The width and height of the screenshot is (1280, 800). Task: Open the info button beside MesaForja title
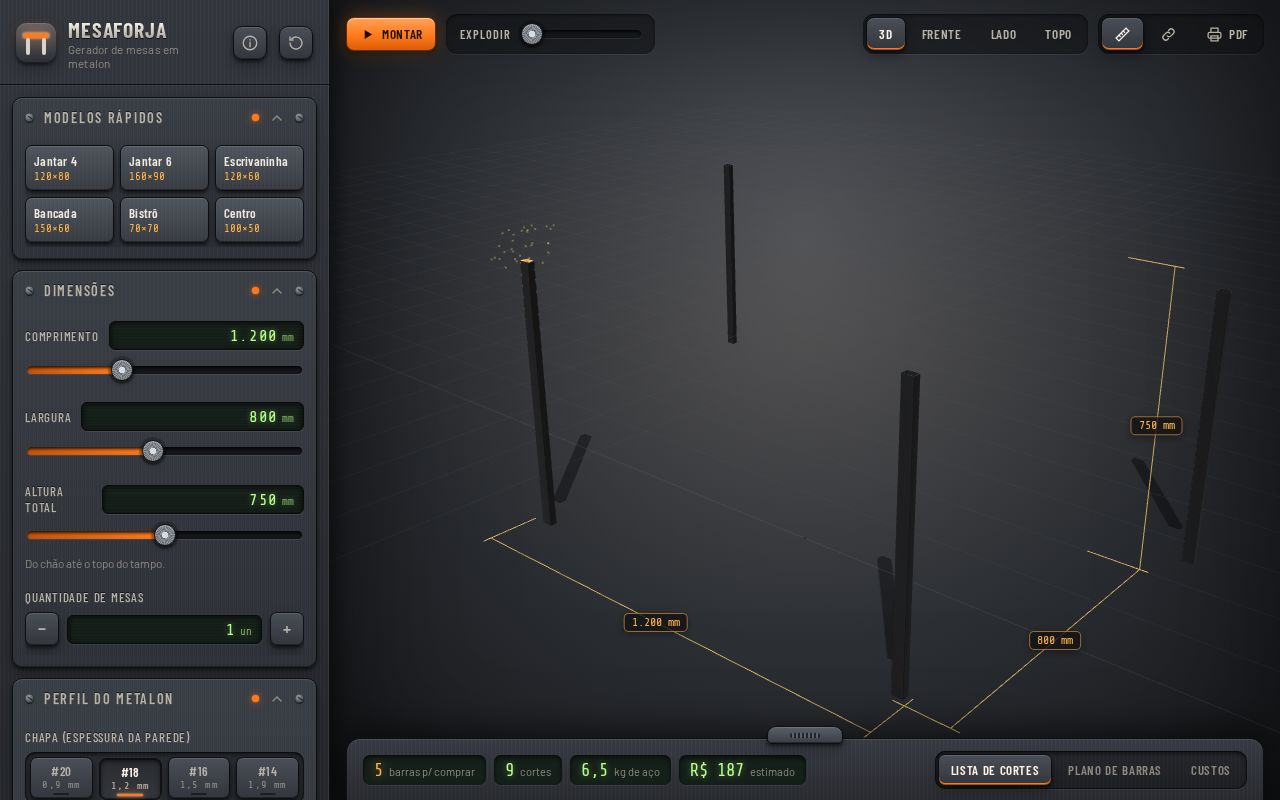tap(250, 43)
